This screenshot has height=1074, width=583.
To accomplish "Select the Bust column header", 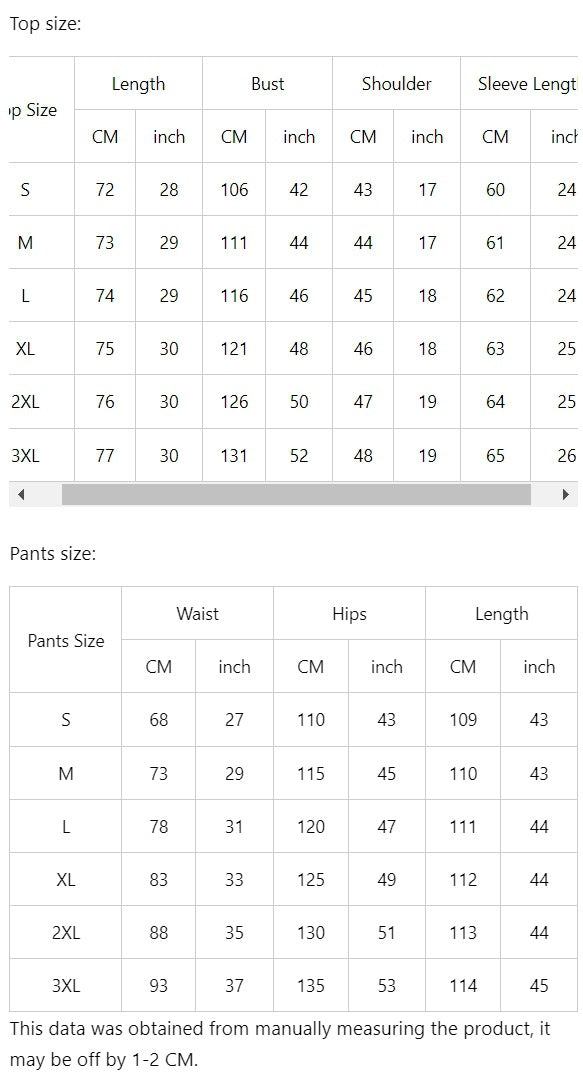I will coord(267,84).
